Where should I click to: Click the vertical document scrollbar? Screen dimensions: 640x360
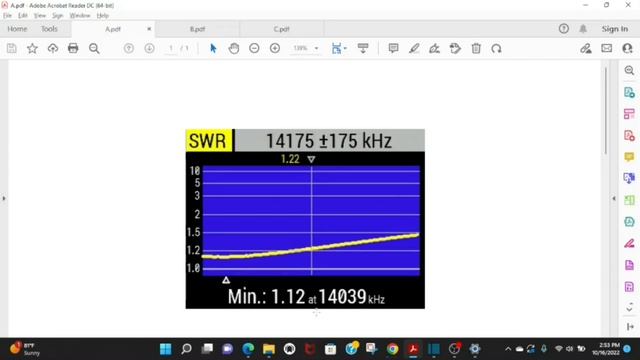[606, 110]
